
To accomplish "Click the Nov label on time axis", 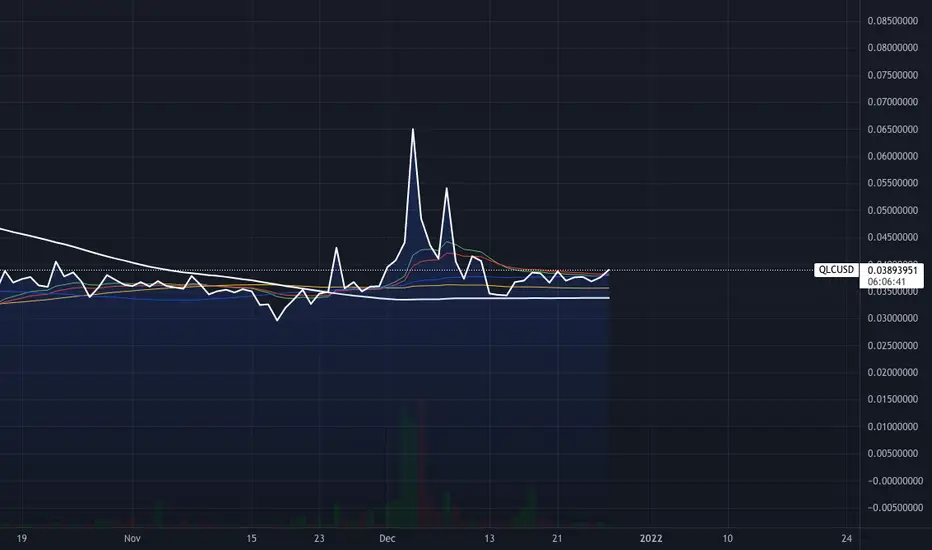I will (132, 538).
